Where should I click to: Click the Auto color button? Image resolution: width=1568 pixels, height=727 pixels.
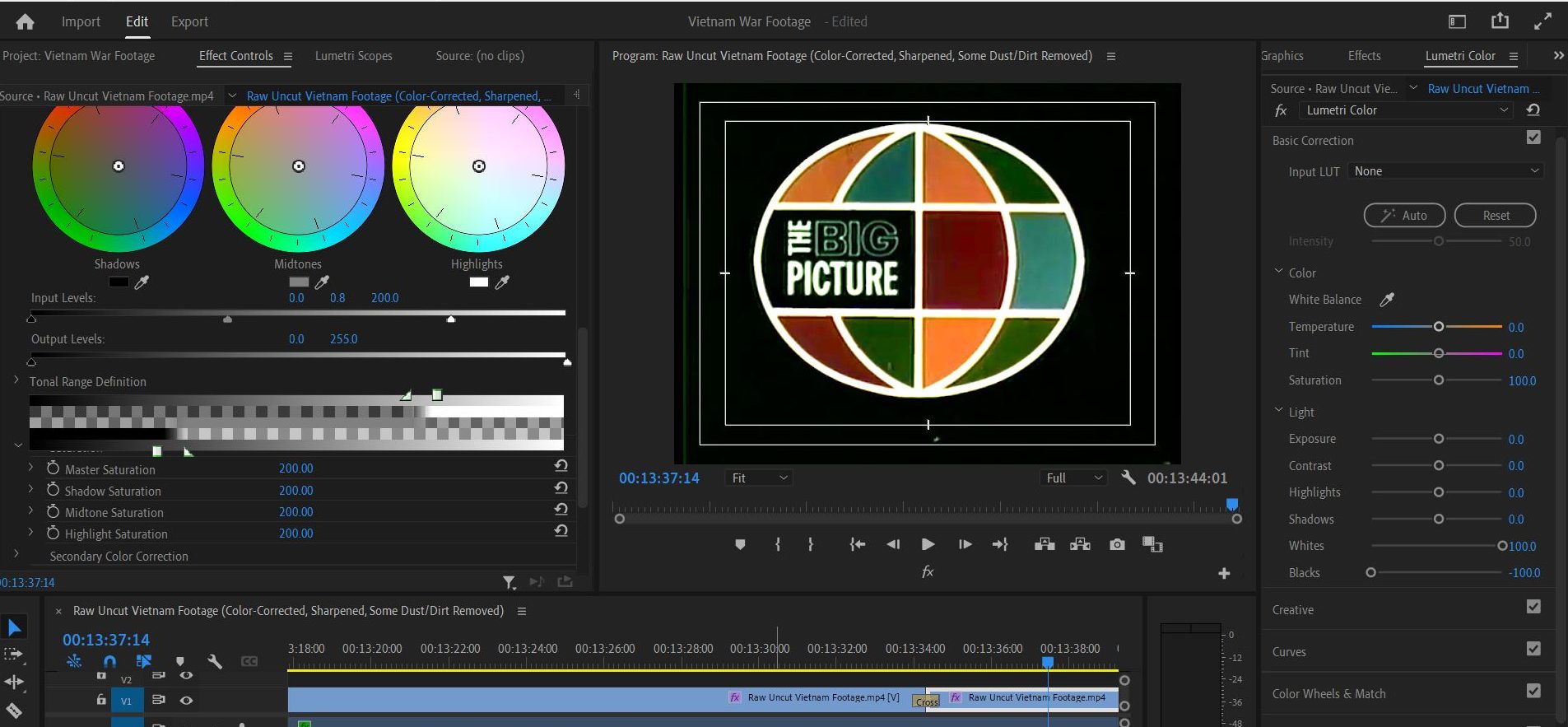1405,216
